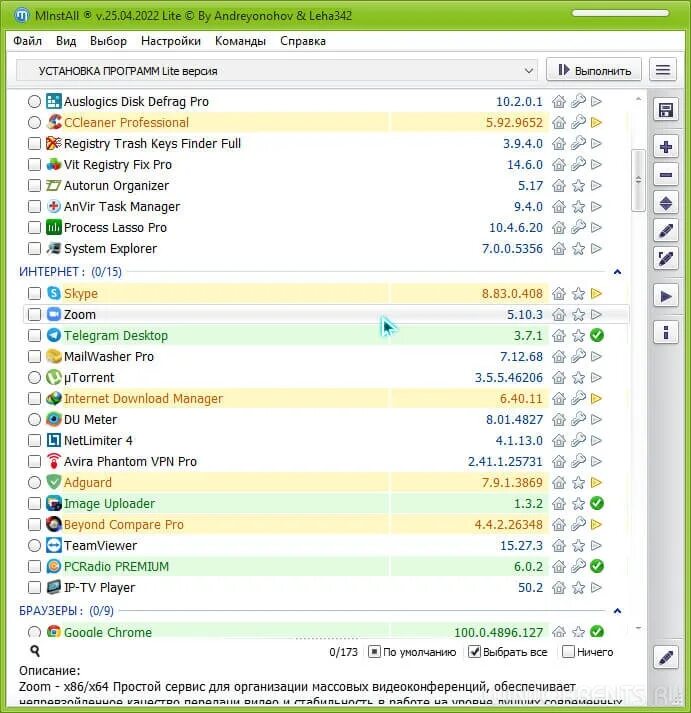Screen dimensions: 691x713
Task: Open the Настройки menu
Action: (x=171, y=41)
